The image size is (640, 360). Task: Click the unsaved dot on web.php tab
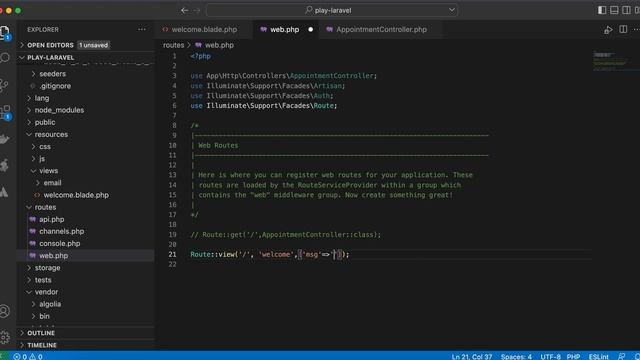(311, 29)
